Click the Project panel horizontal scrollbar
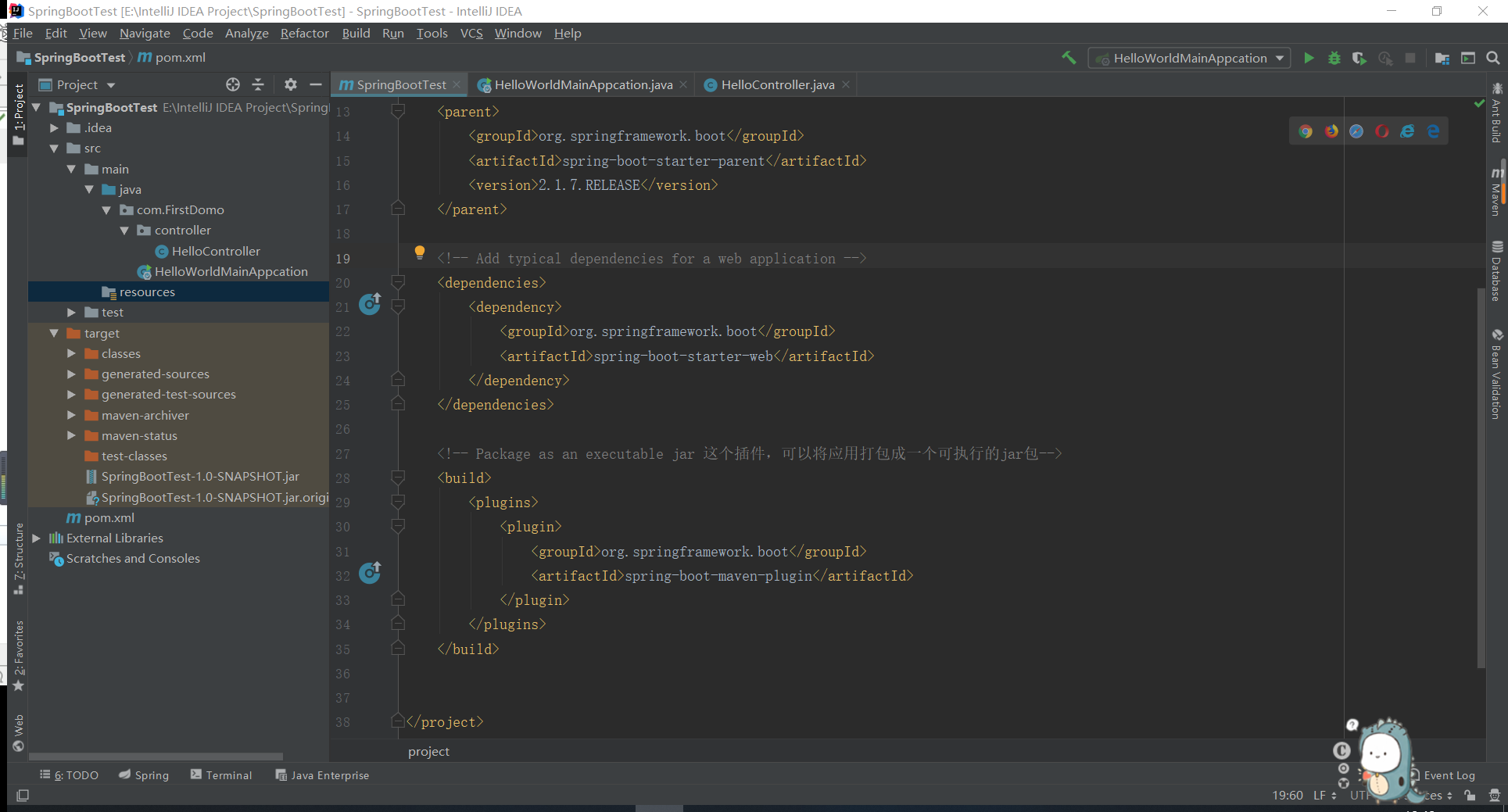This screenshot has height=812, width=1508. [156, 757]
